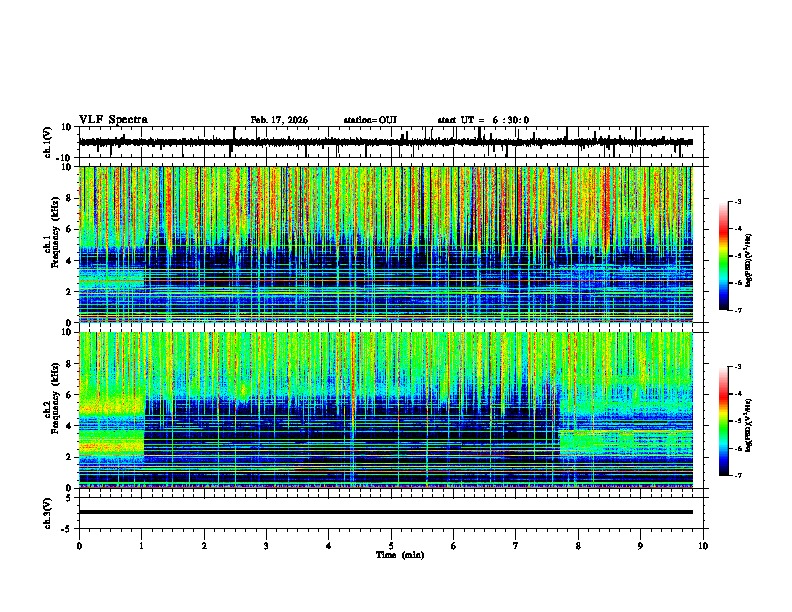
Task: Click the "ch.3(V)" axis label
Action: pos(48,513)
